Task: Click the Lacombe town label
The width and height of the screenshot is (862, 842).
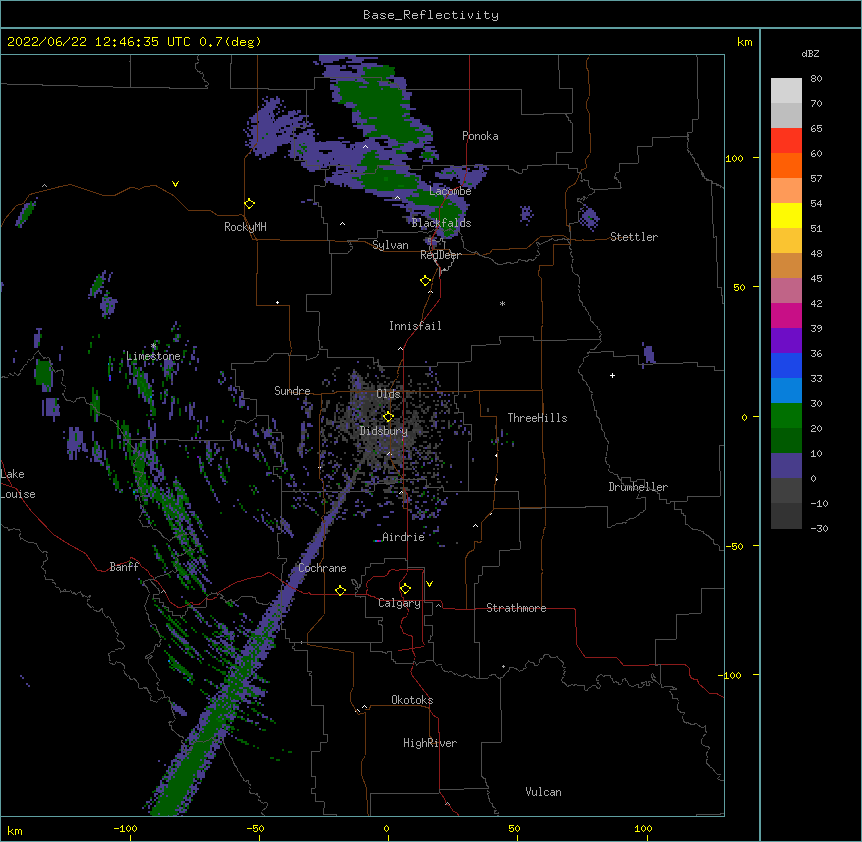Action: coord(450,191)
